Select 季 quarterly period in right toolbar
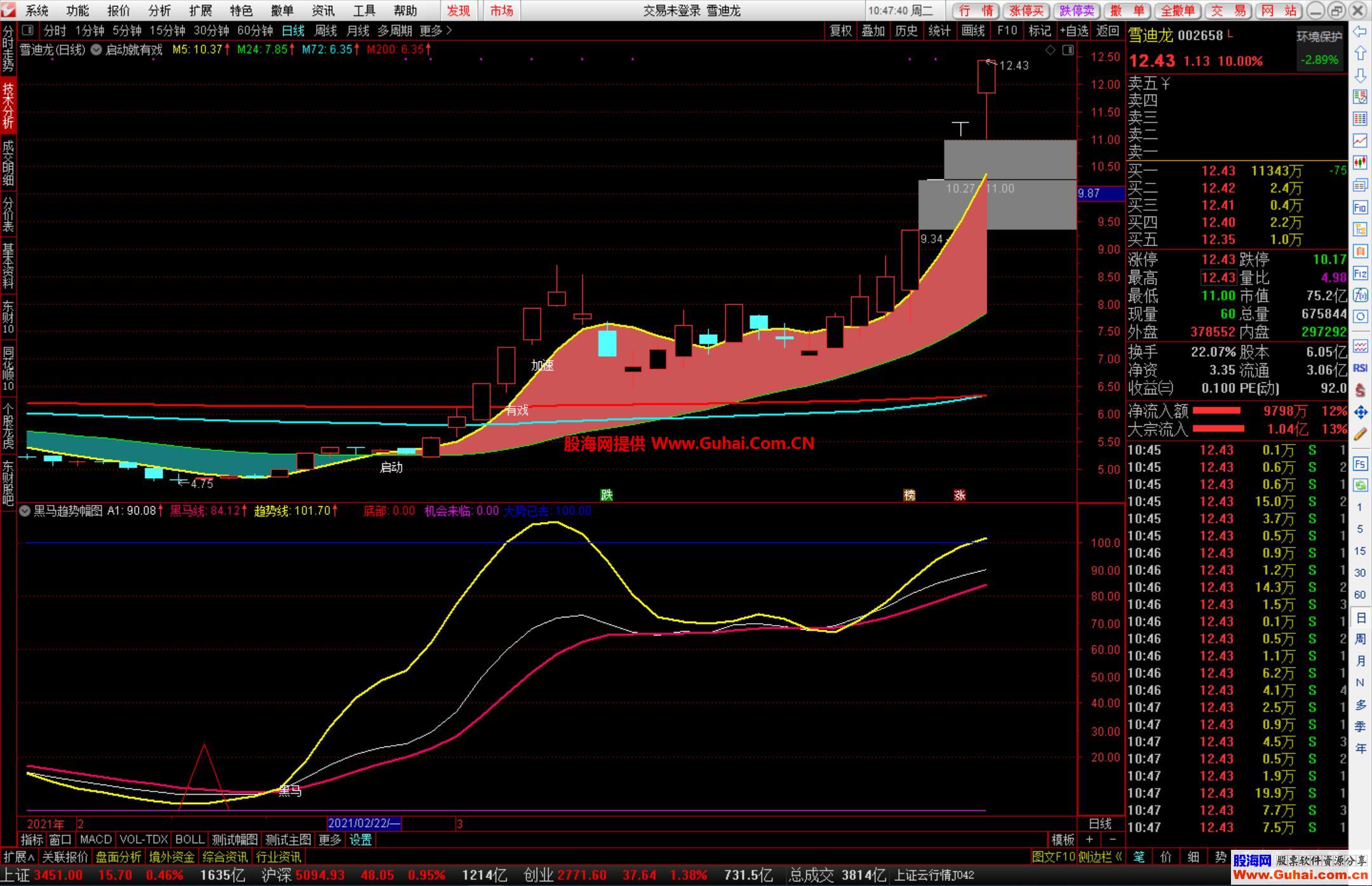The width and height of the screenshot is (1372, 886). 1360,727
